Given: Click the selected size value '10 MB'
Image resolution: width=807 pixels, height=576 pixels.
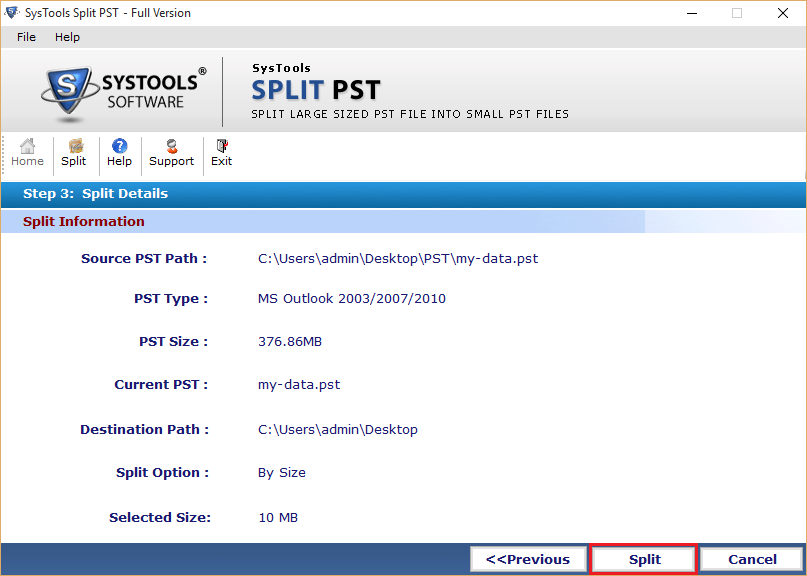Looking at the screenshot, I should (x=278, y=517).
